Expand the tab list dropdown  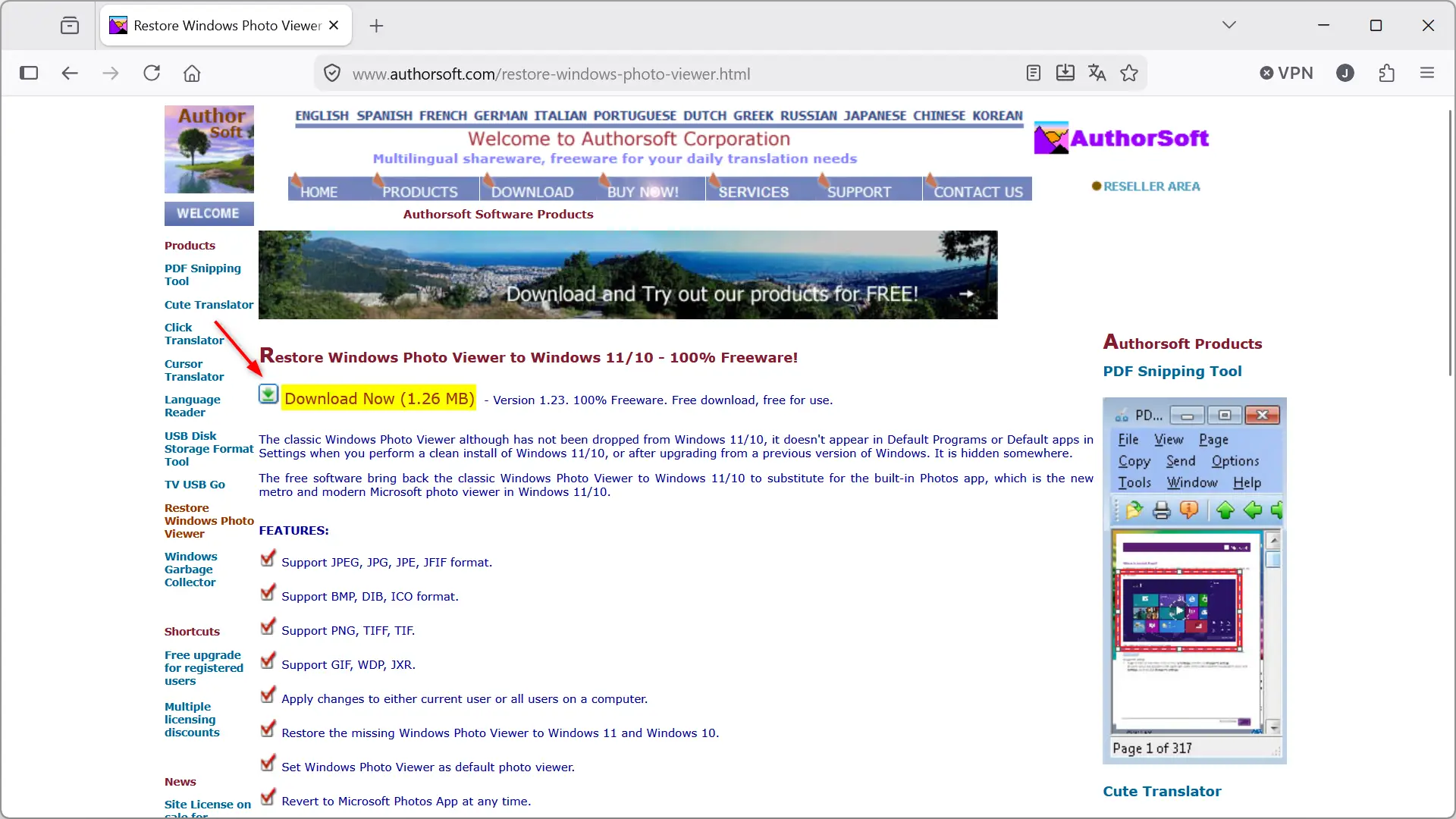(x=1229, y=25)
